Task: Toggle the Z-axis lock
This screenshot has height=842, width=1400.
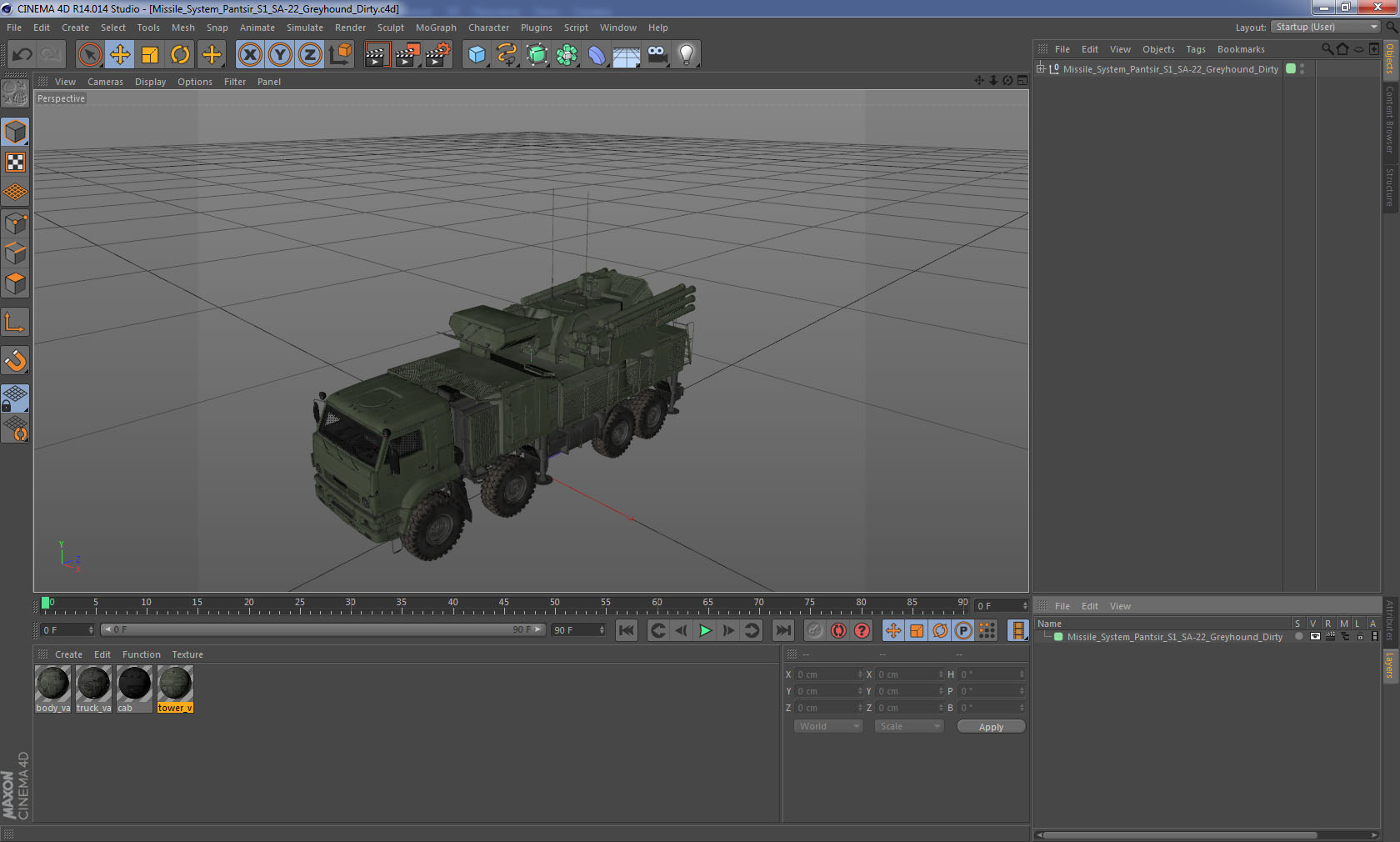Action: click(310, 55)
